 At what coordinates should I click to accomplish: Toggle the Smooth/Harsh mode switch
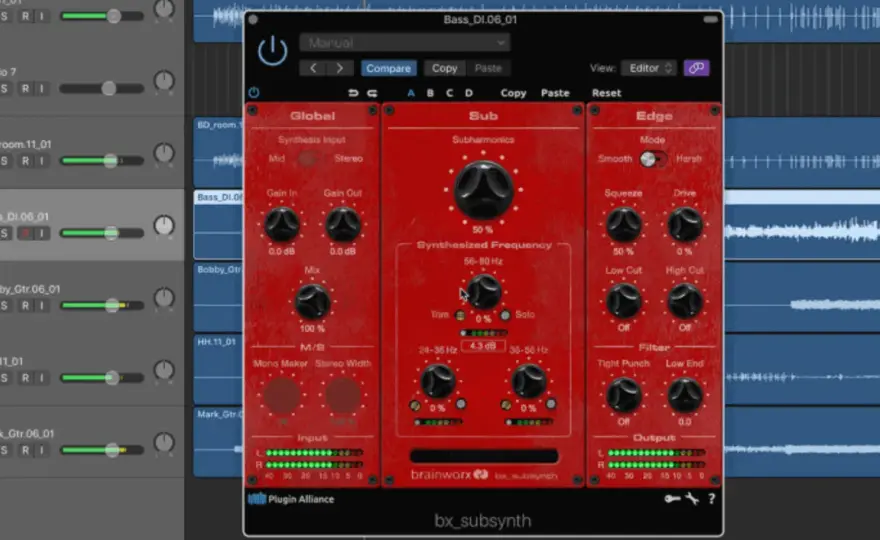[653, 159]
